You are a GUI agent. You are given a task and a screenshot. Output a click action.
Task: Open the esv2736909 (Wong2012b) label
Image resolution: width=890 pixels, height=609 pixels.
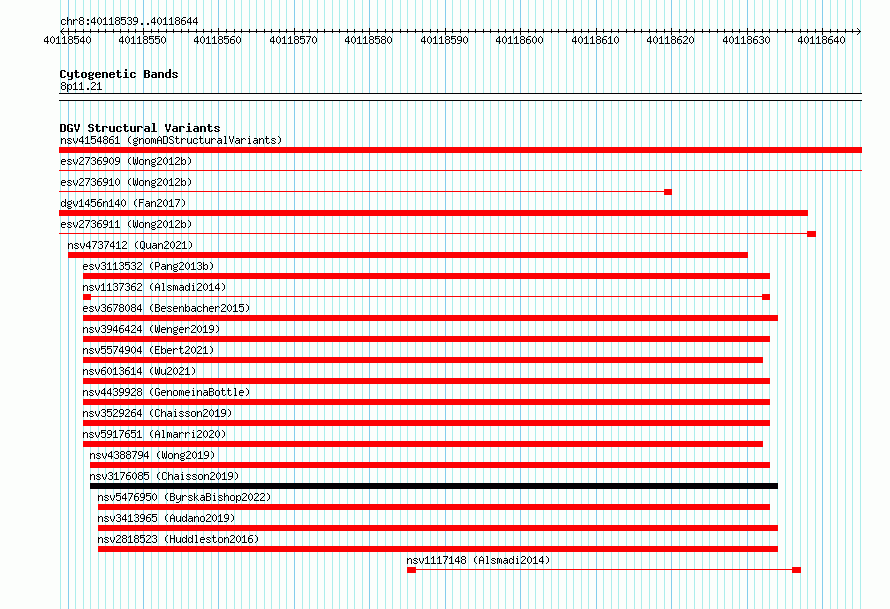pos(126,161)
